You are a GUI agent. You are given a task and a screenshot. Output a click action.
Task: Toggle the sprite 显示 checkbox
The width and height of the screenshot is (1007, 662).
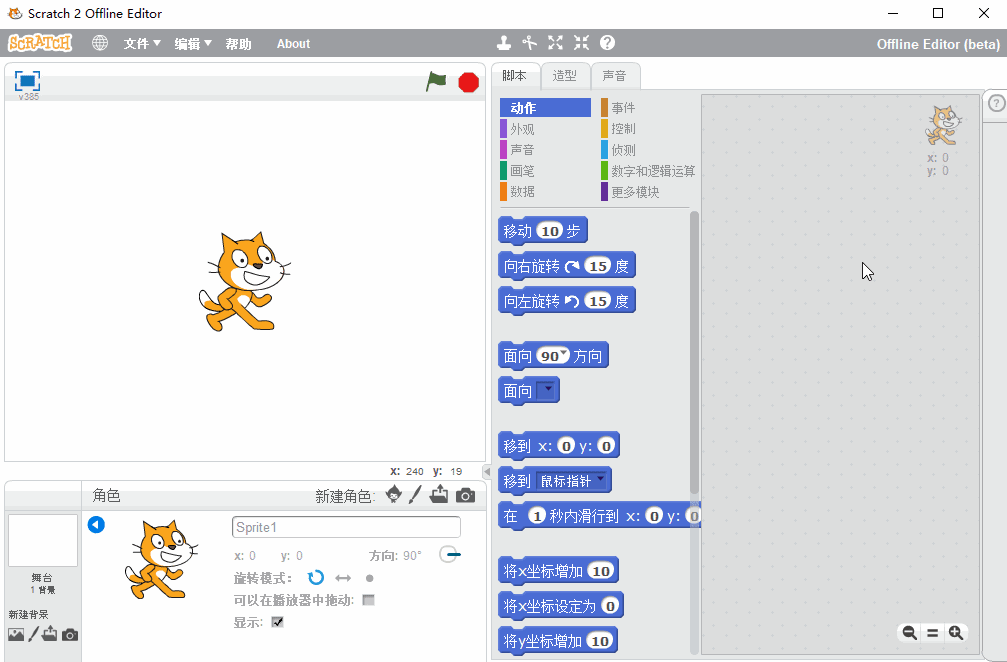[278, 622]
